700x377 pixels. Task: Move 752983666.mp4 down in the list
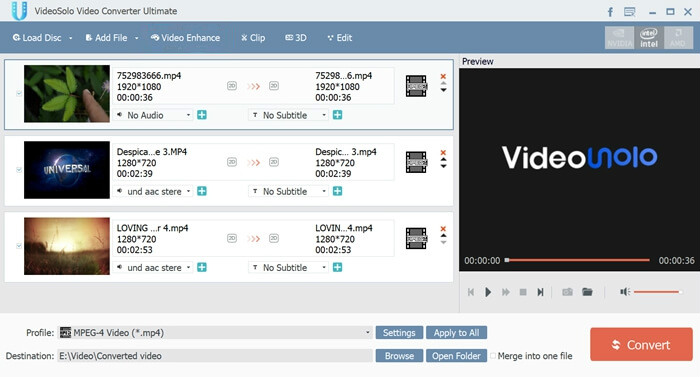click(443, 90)
